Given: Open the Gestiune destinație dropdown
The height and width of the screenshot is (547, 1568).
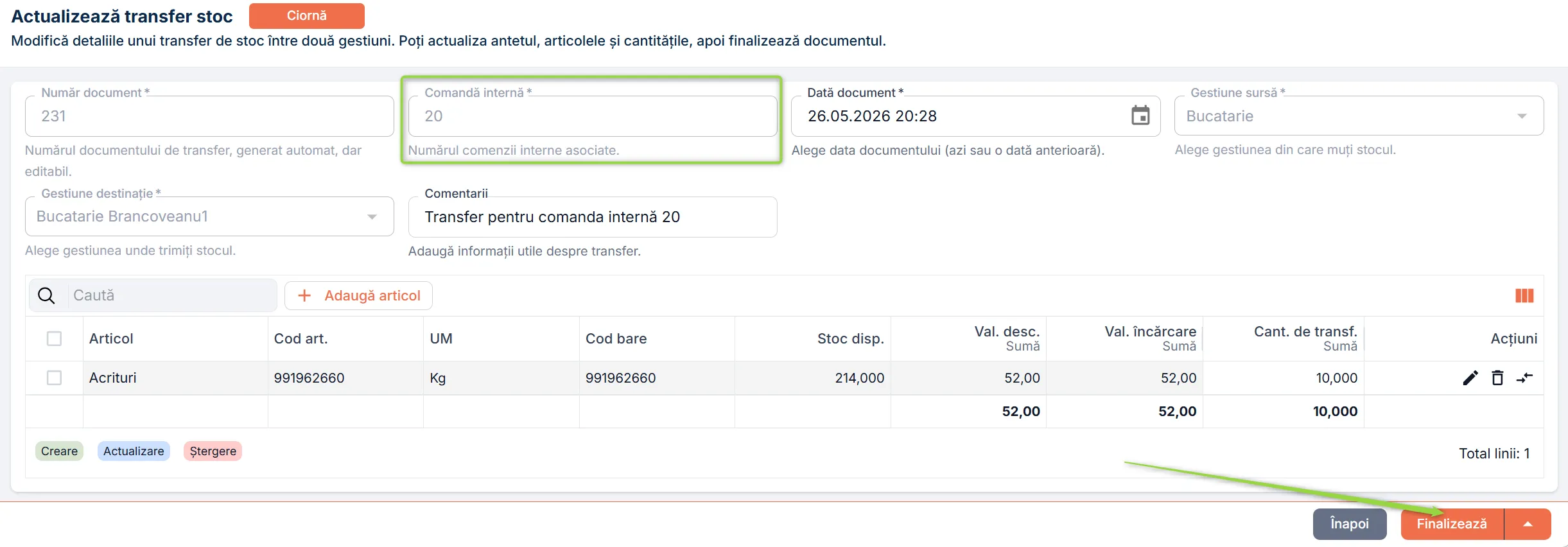Looking at the screenshot, I should (209, 216).
